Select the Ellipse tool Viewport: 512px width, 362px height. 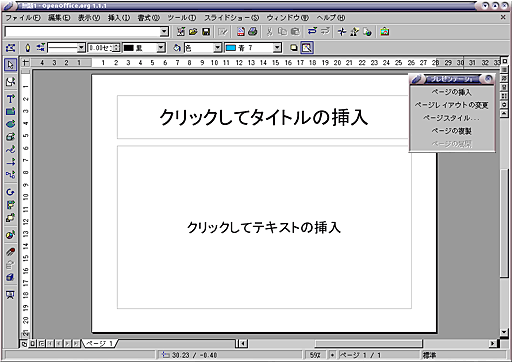pos(10,124)
